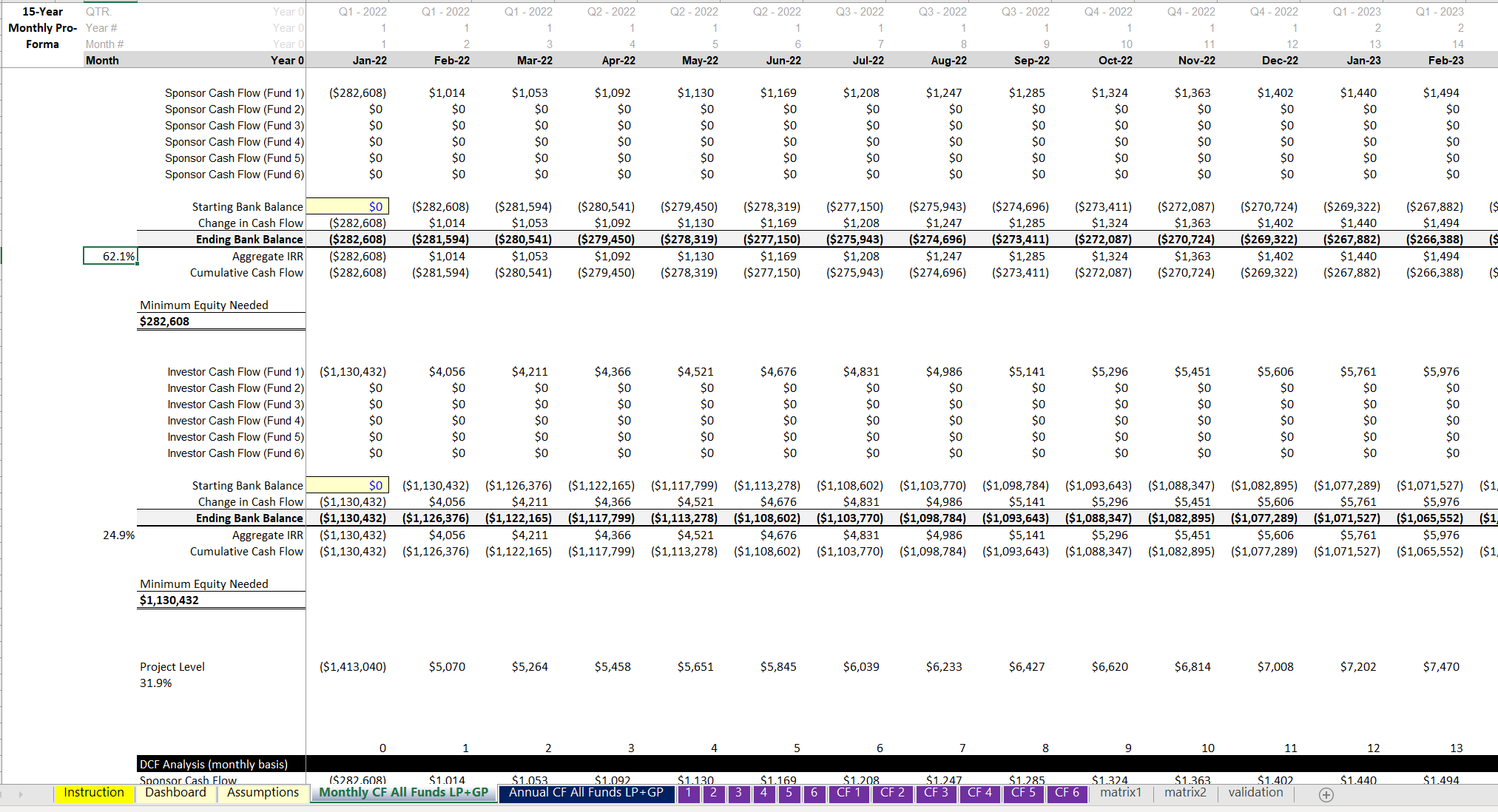Go back to the Instruction sheet

click(94, 792)
